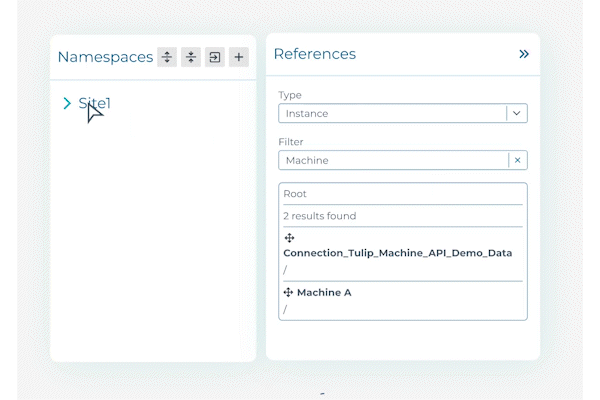The image size is (600, 400).
Task: Collapse the References panel with double chevron
Action: [523, 54]
